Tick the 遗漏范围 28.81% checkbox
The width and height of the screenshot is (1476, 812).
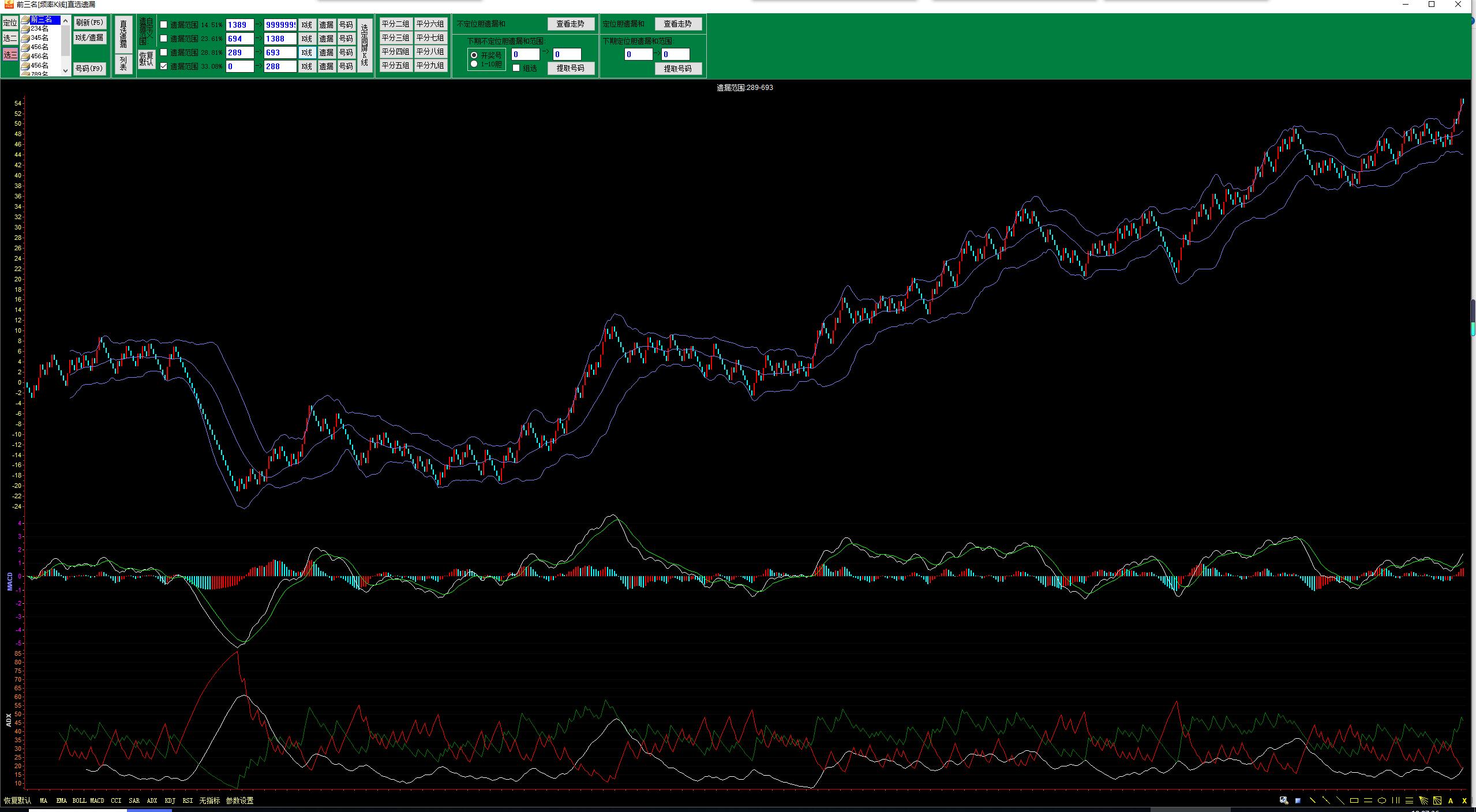tap(164, 52)
